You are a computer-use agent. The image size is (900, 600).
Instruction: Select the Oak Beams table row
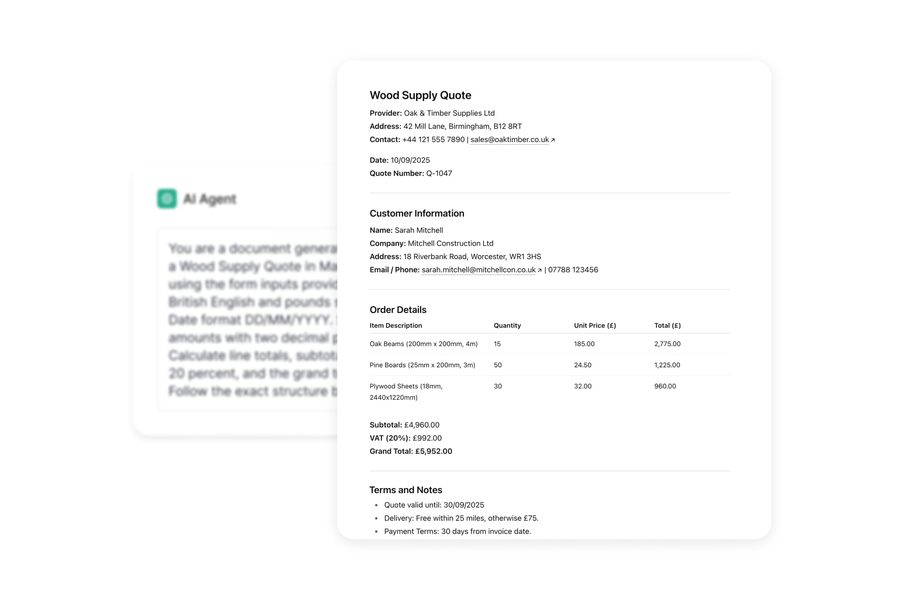coord(550,344)
